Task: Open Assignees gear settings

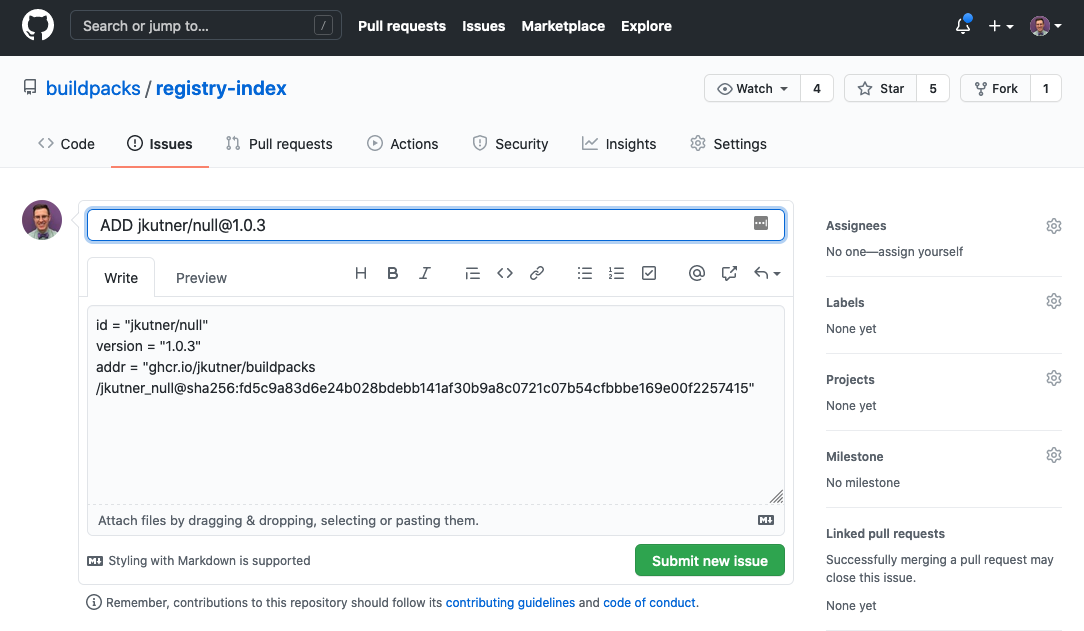Action: point(1054,226)
